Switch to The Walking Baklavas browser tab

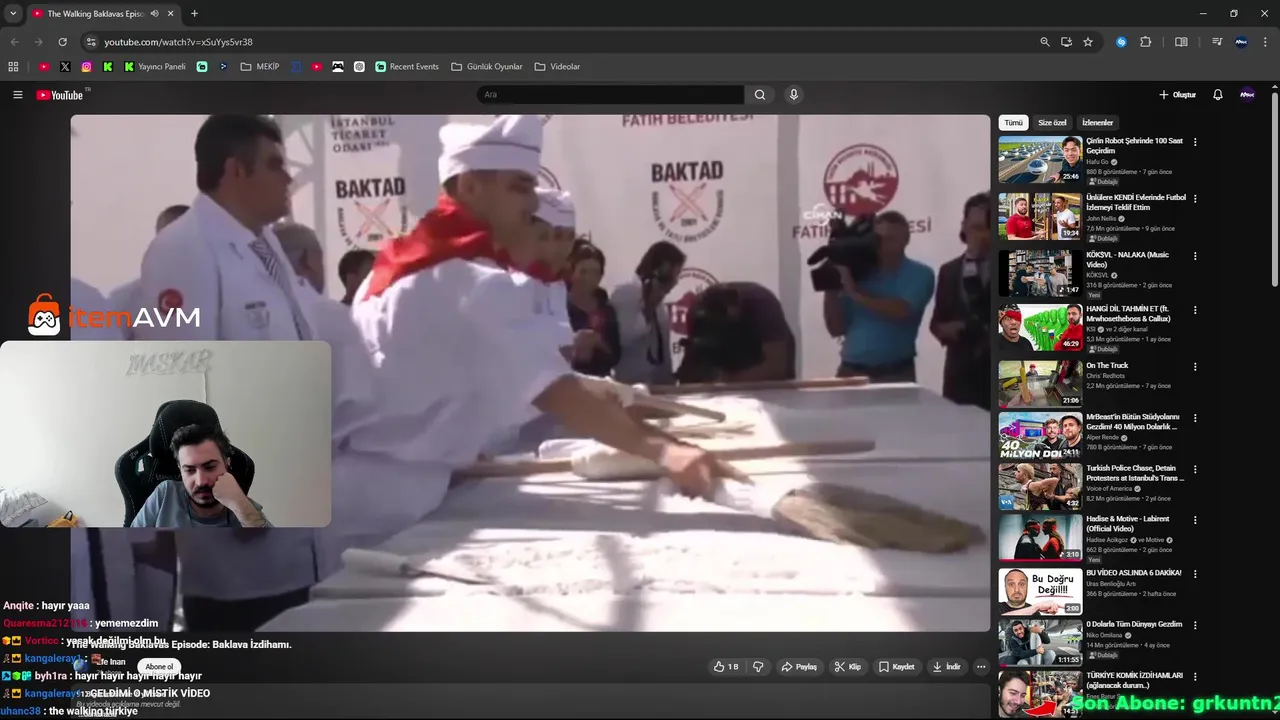pos(102,14)
